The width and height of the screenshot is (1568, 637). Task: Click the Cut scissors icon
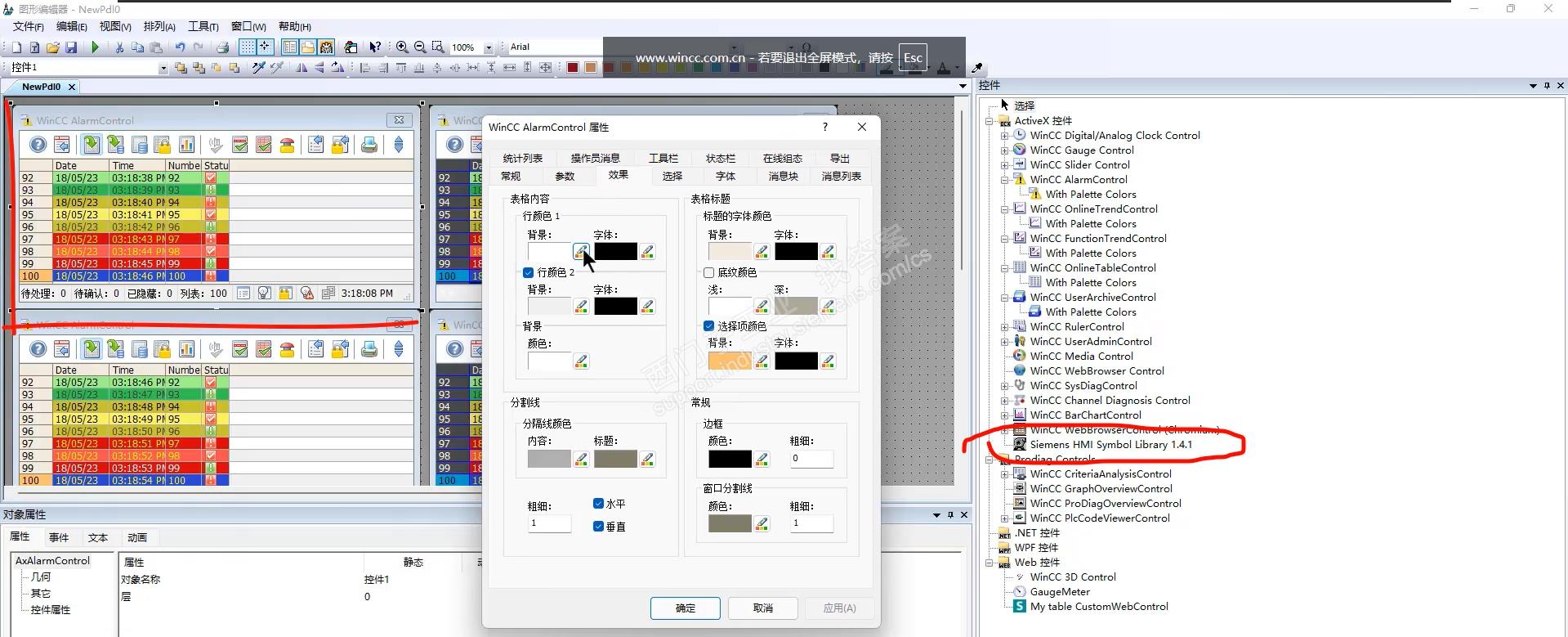tap(119, 47)
